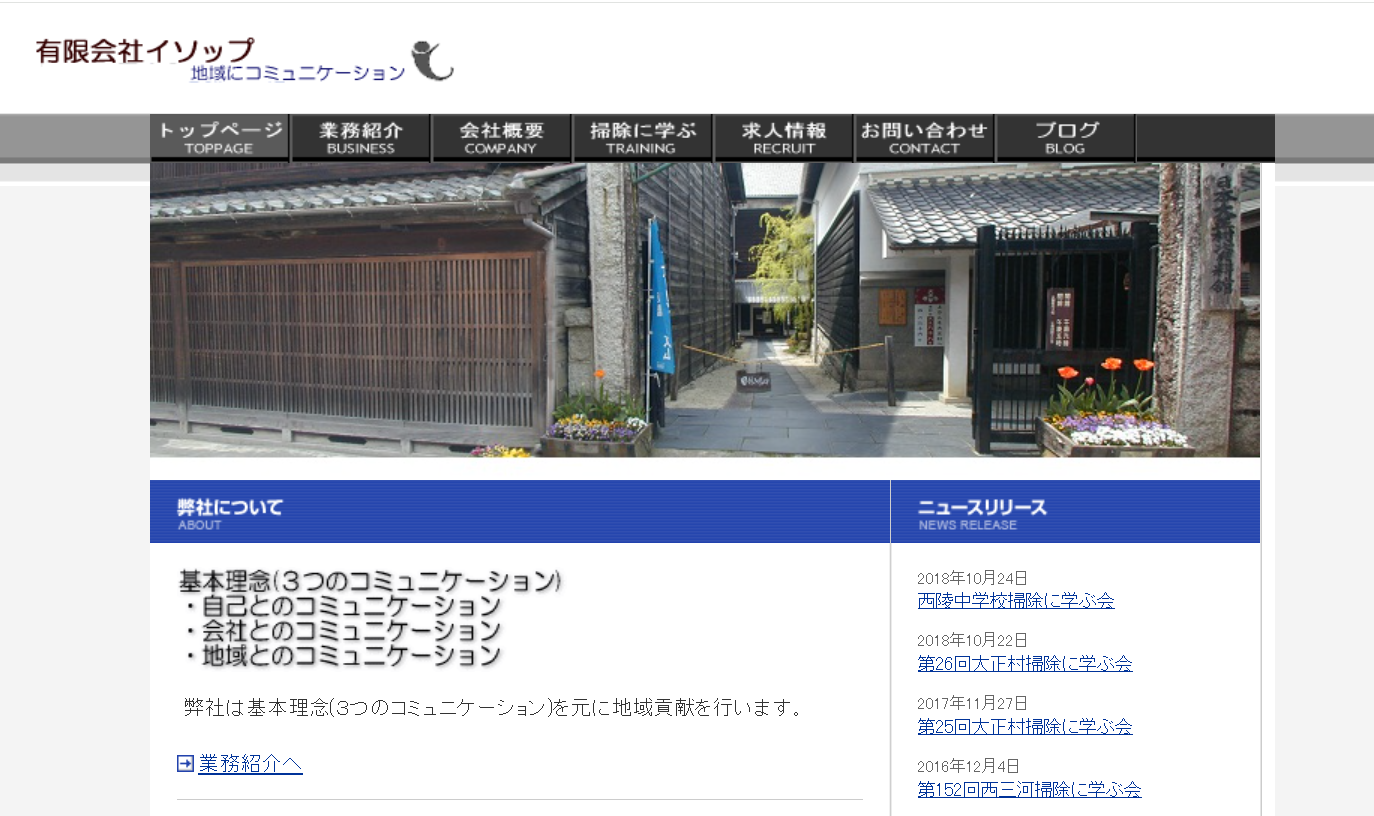Open the お問い合わせ (CONTACT) page

(924, 137)
